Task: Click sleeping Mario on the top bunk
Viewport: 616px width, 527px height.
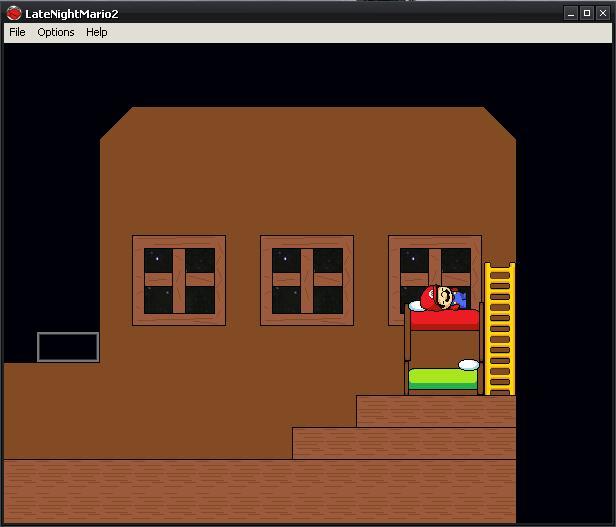Action: [x=443, y=298]
